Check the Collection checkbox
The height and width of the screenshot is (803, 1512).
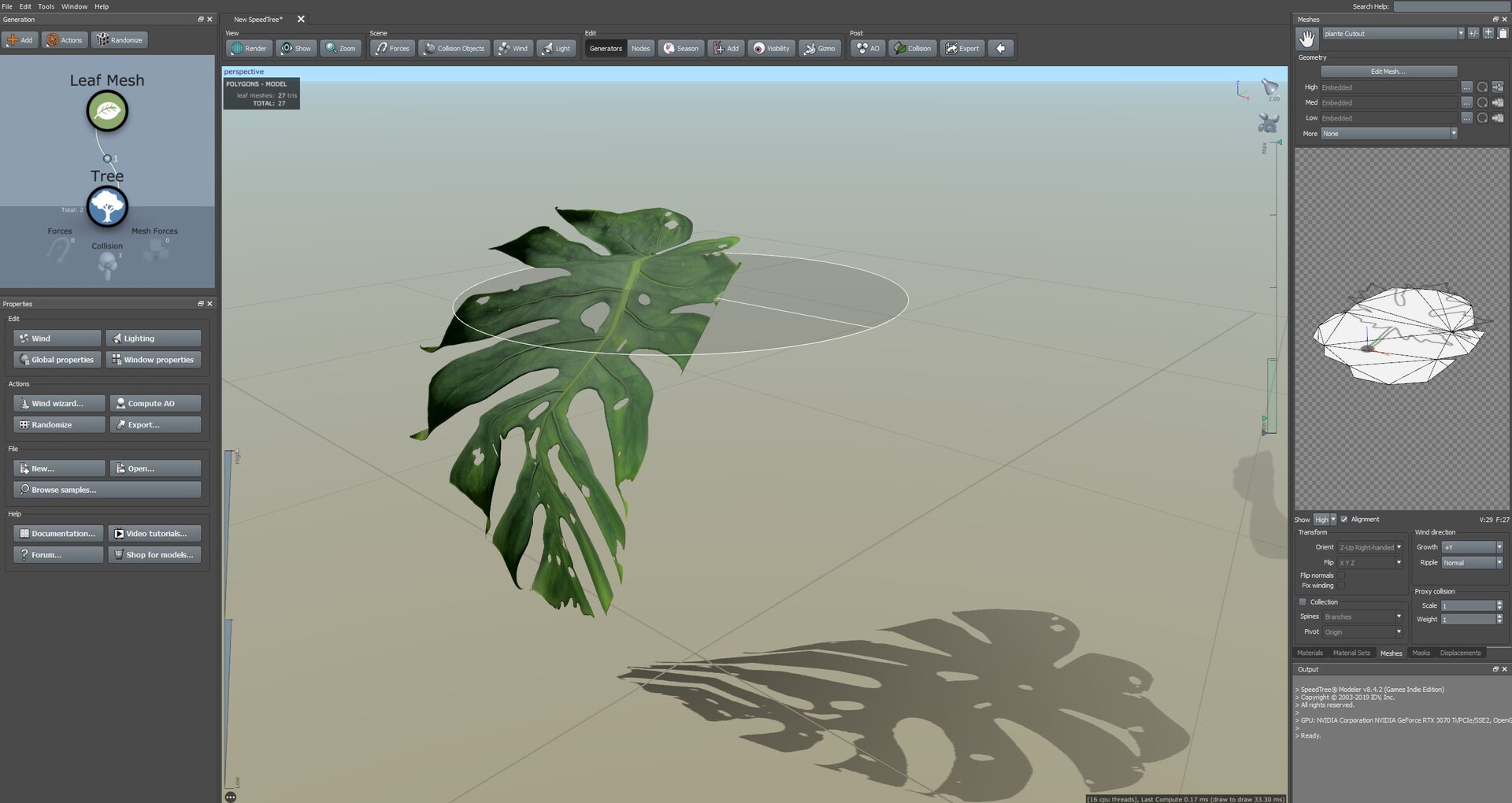1303,601
